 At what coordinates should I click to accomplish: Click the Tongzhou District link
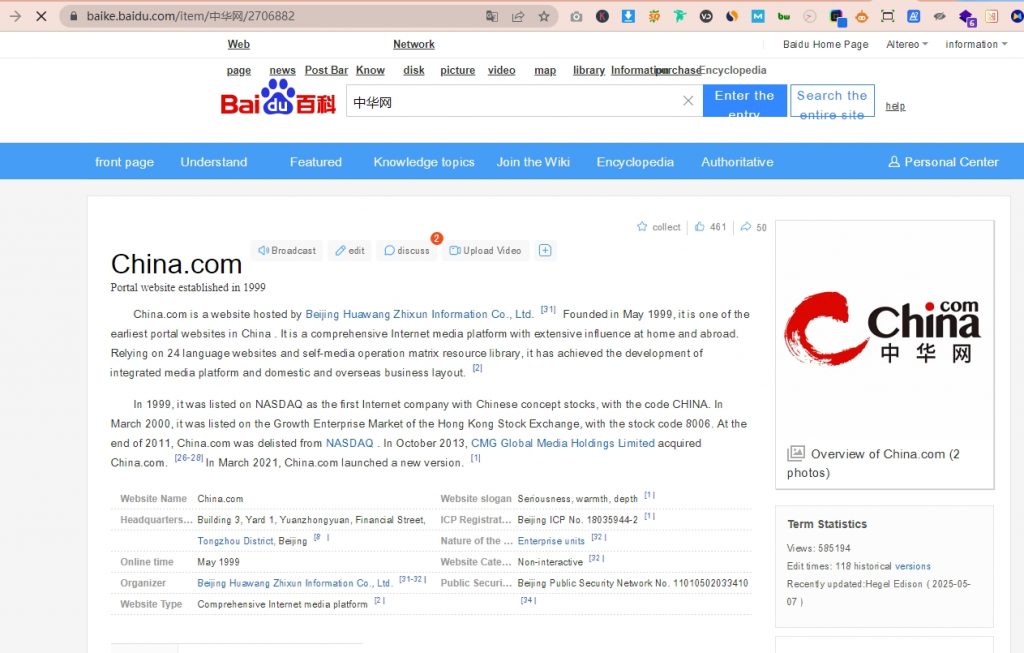coord(235,541)
